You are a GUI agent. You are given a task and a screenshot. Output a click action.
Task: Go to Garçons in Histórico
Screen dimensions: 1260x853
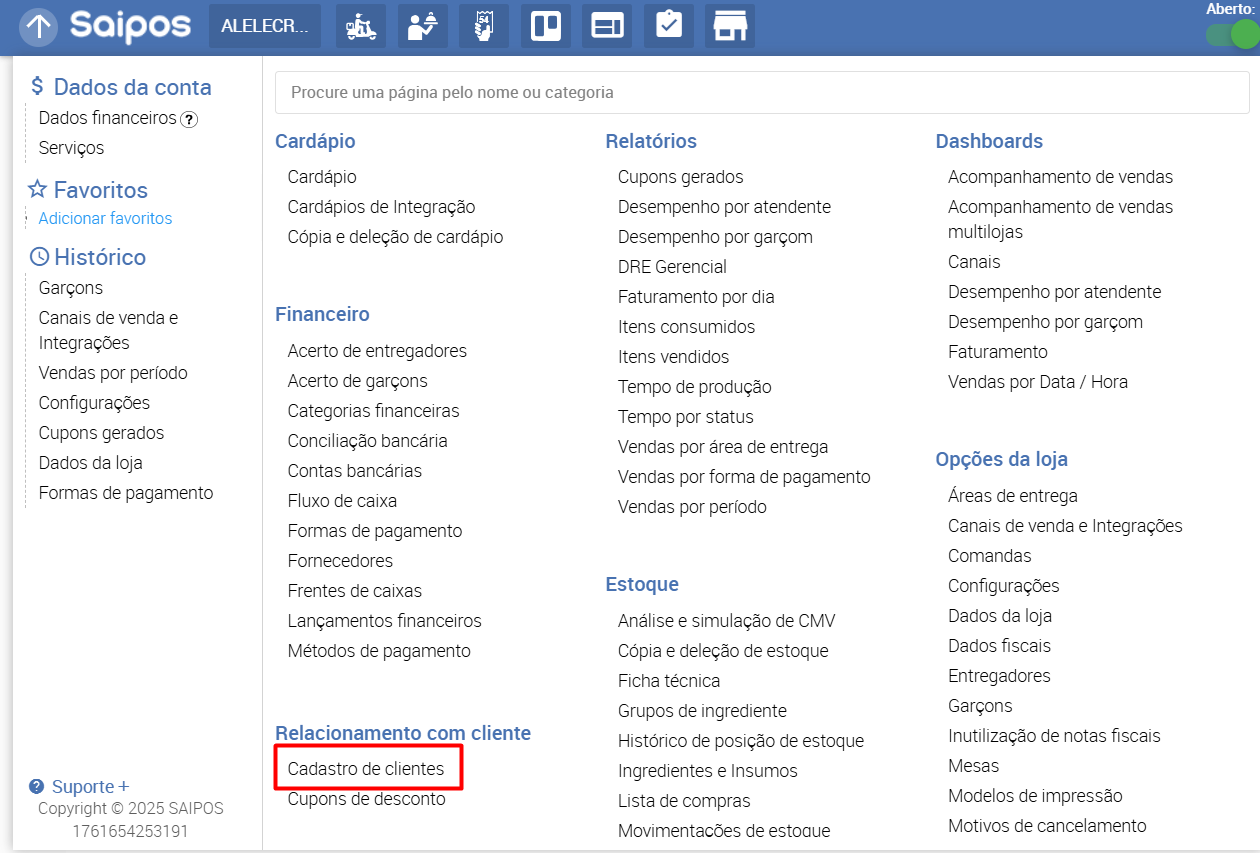click(71, 288)
